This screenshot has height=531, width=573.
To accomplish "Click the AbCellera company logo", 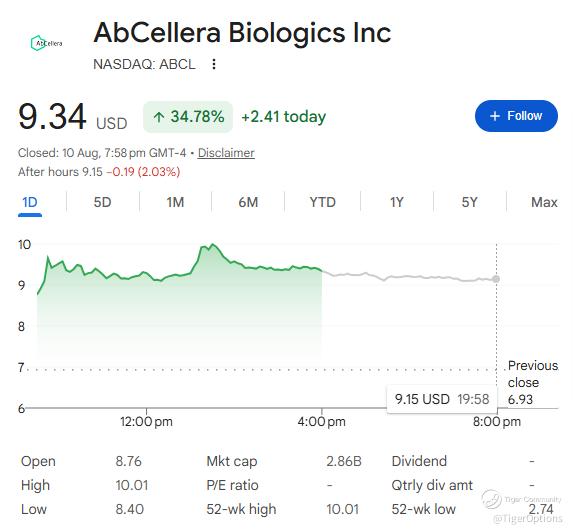I will [46, 43].
